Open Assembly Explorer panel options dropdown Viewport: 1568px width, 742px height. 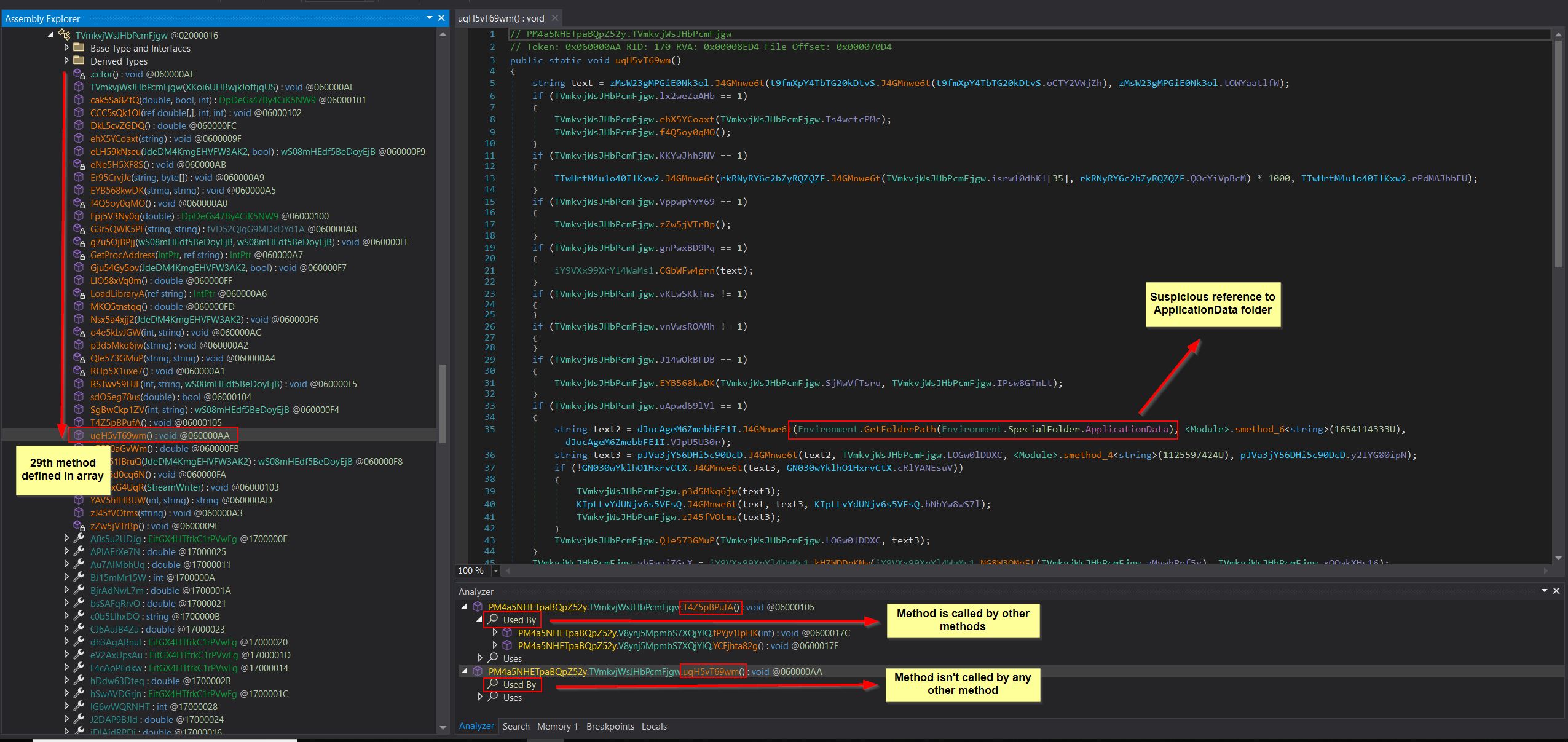(430, 18)
